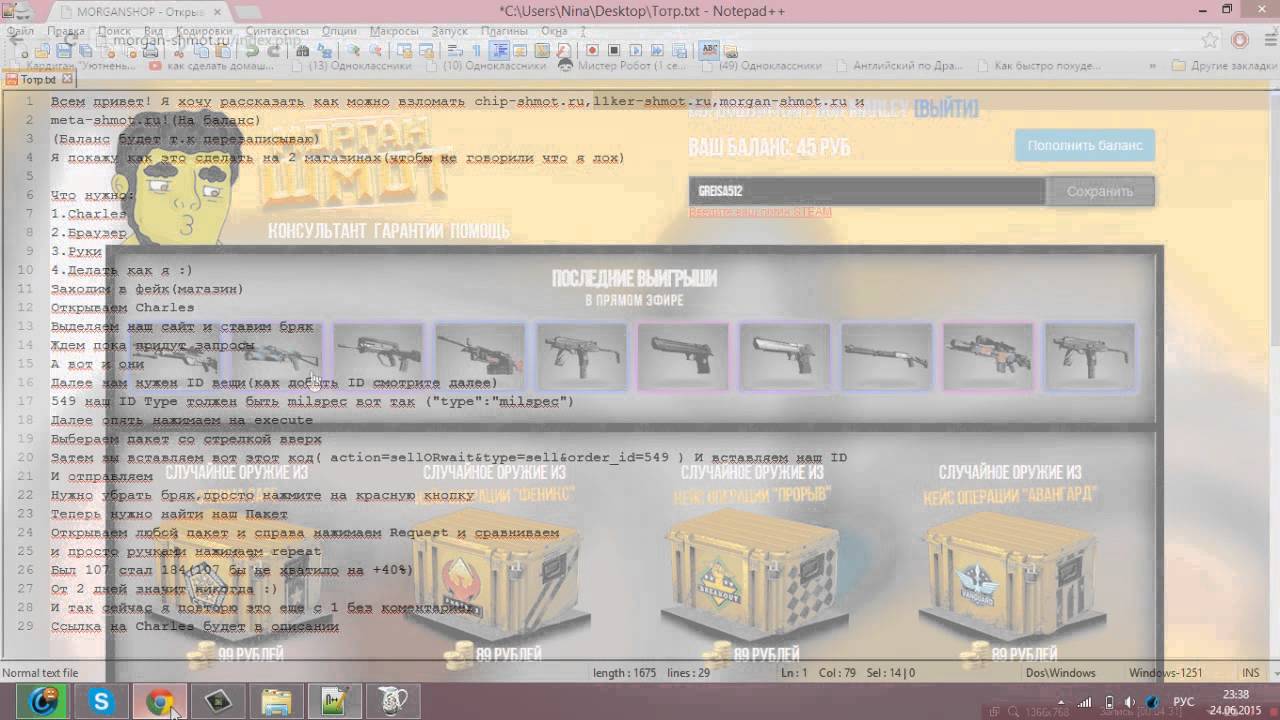Open Skype from the taskbar
This screenshot has height=720, width=1280.
click(101, 702)
